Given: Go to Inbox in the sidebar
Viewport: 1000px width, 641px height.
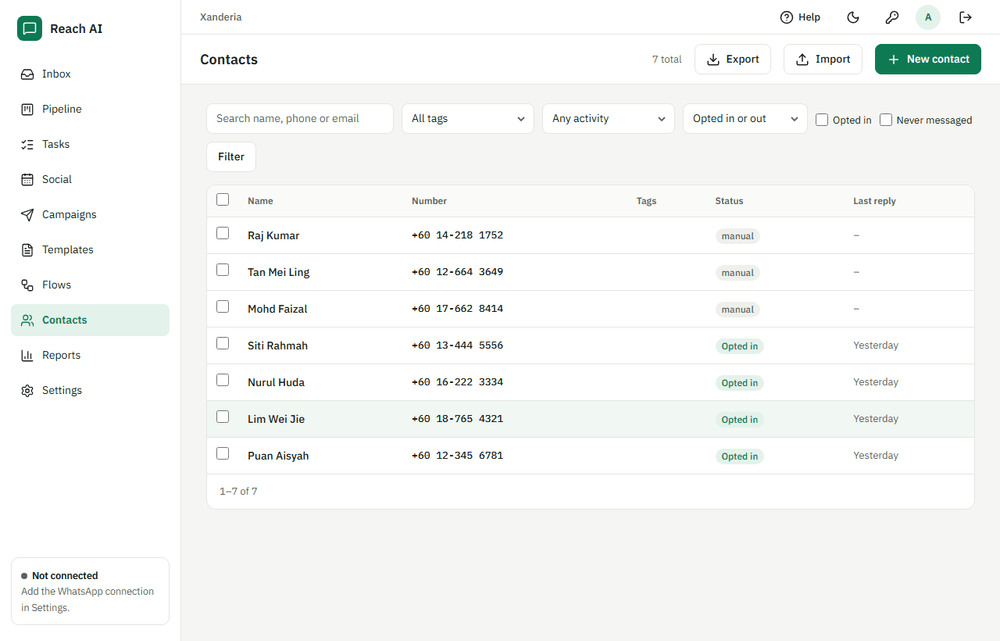Looking at the screenshot, I should [x=90, y=74].
